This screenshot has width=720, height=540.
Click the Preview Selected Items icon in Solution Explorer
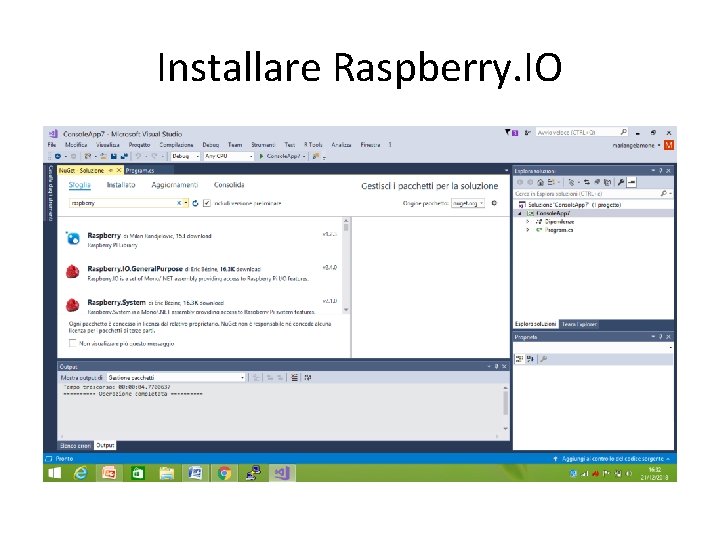click(x=632, y=182)
